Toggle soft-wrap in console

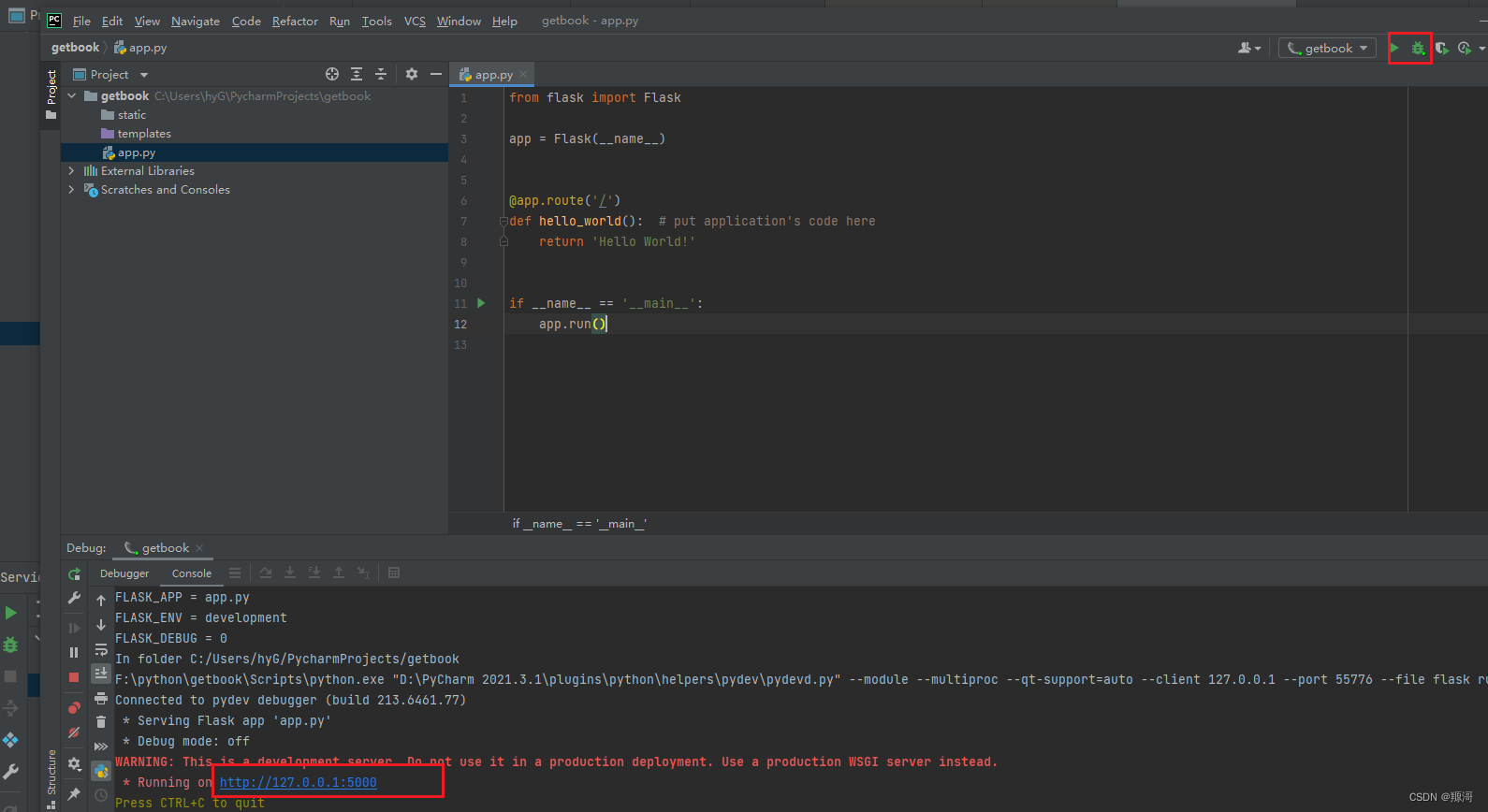click(x=101, y=649)
